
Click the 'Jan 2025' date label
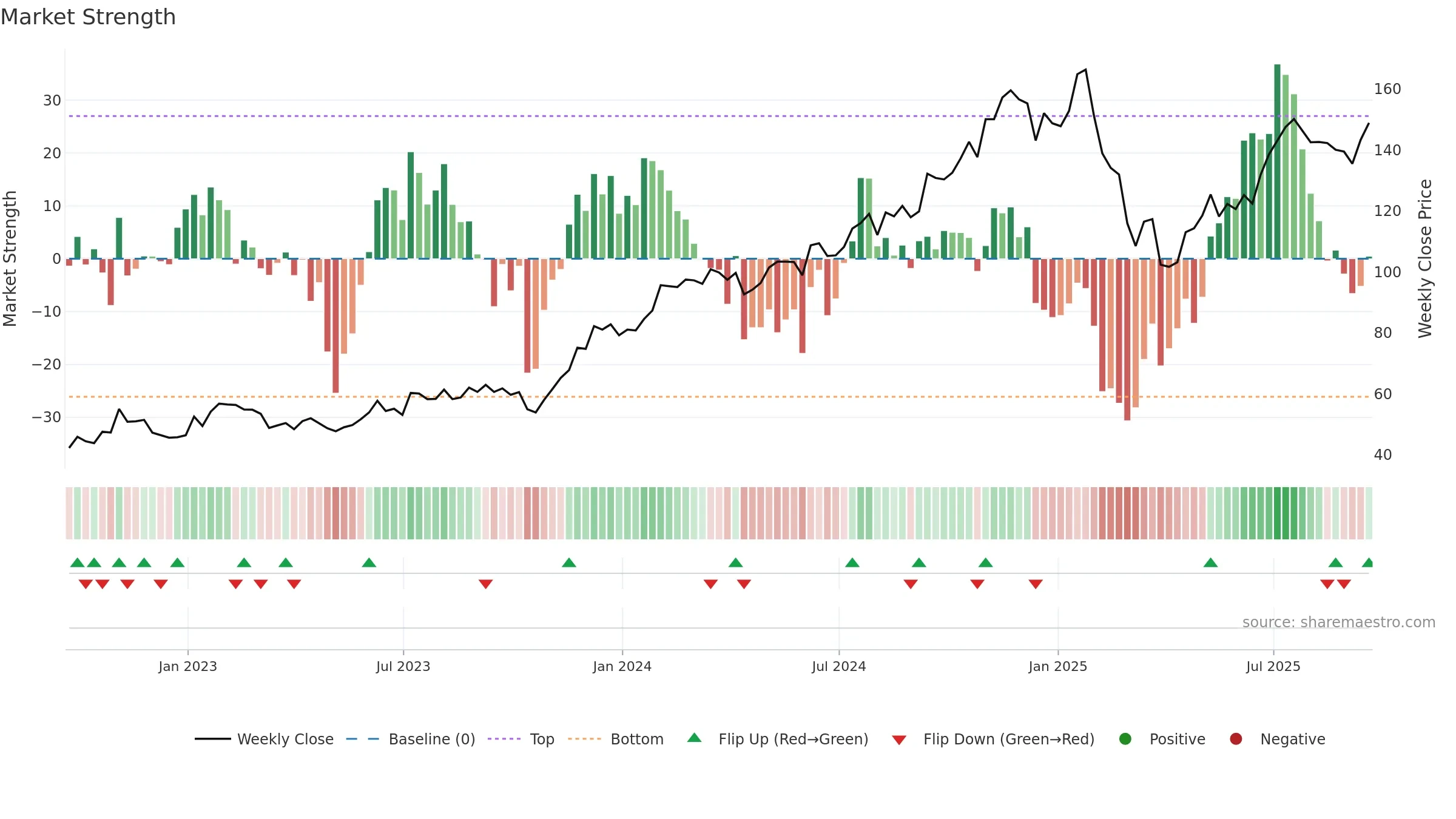[x=1058, y=667]
